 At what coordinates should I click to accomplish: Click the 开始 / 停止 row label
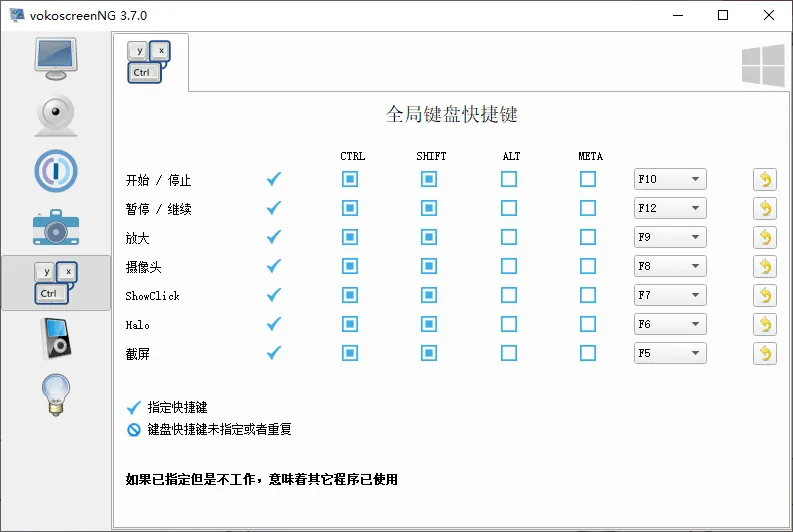click(158, 180)
